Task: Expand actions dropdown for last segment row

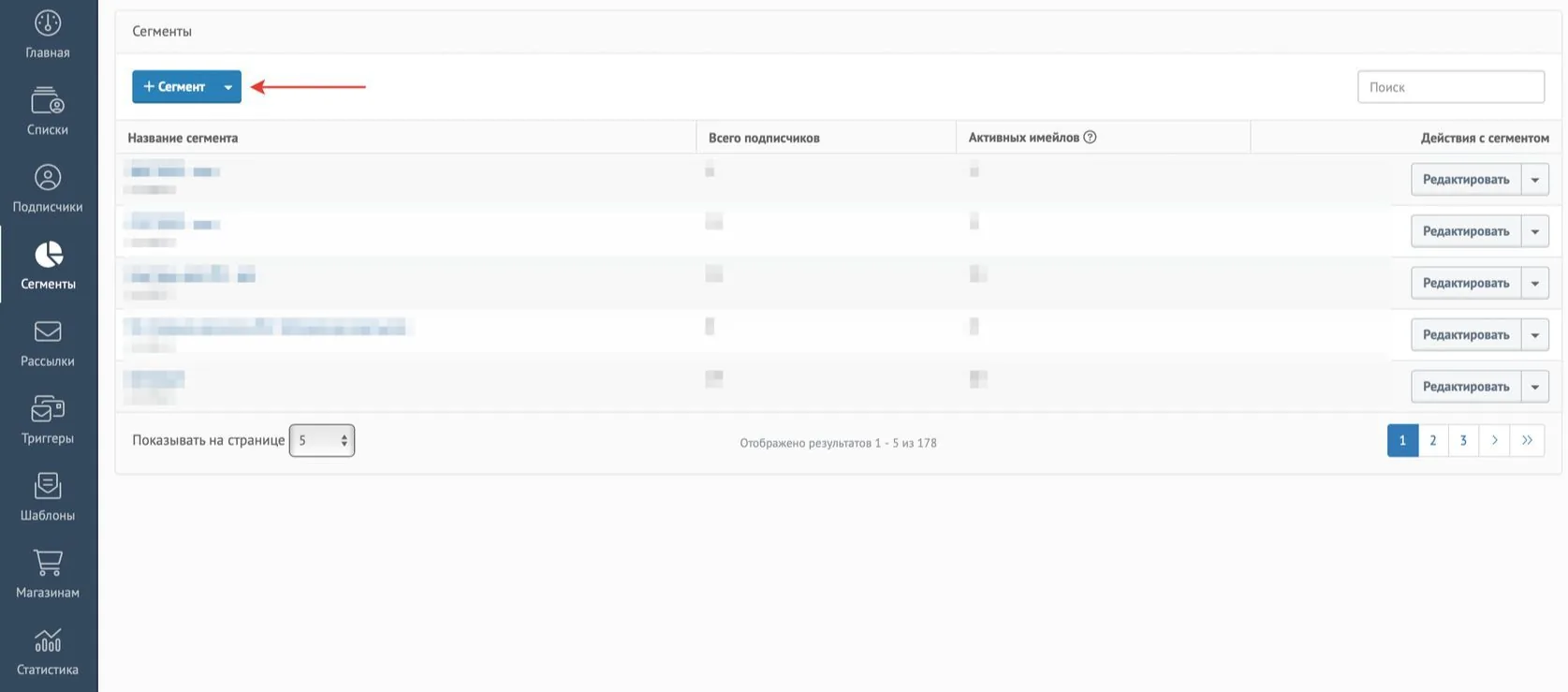Action: pos(1535,387)
